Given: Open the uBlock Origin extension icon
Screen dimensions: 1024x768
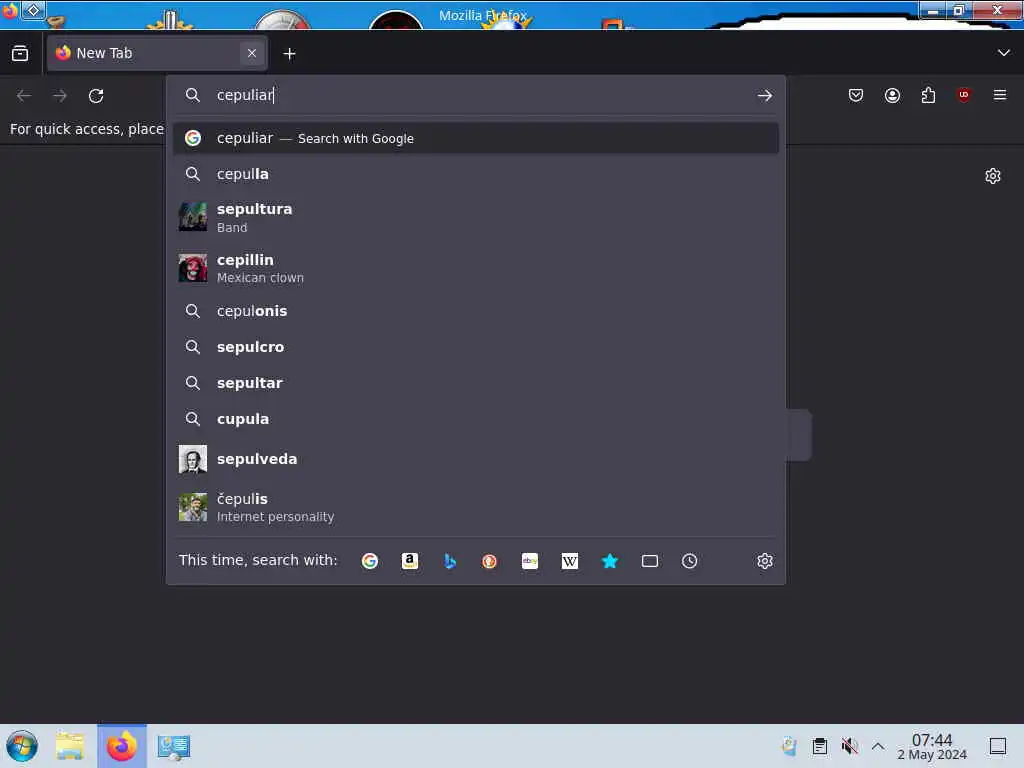Looking at the screenshot, I should 964,95.
